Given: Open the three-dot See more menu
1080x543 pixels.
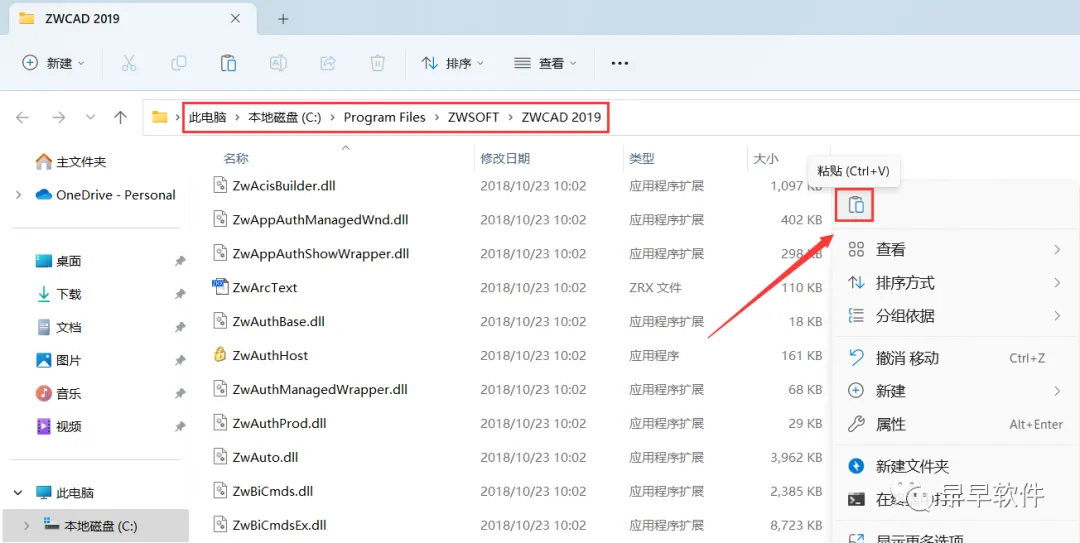Looking at the screenshot, I should click(620, 63).
